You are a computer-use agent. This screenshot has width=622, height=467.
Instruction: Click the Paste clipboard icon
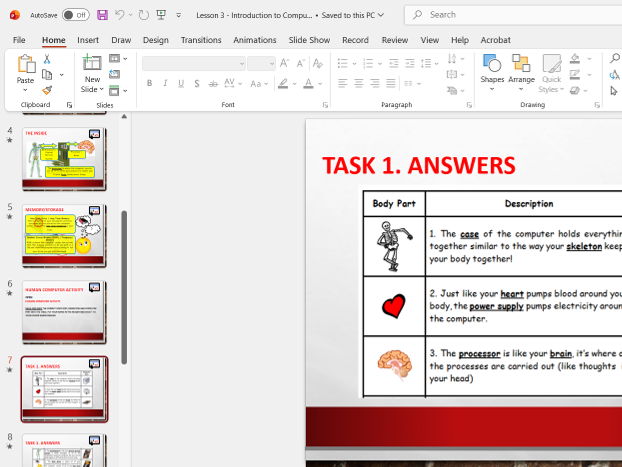[x=26, y=63]
